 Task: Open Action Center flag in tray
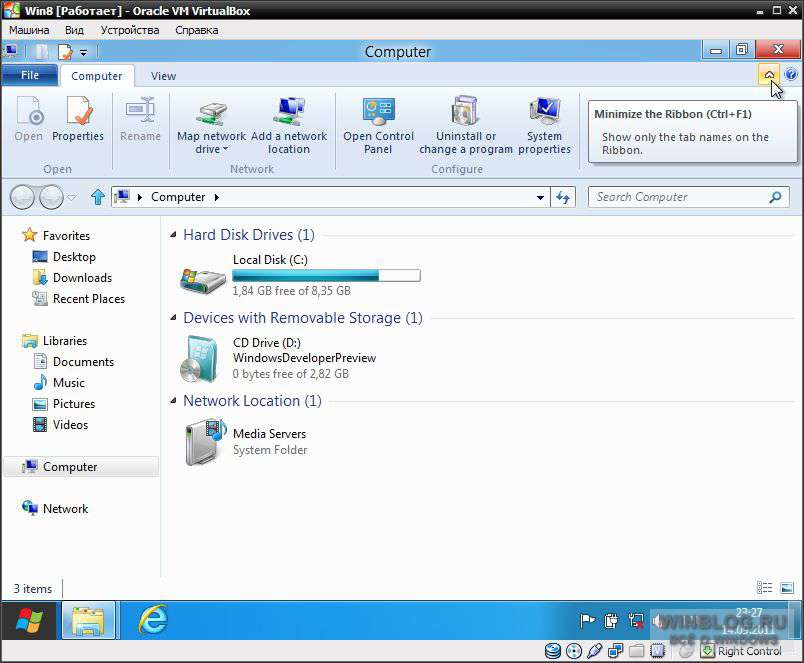587,621
